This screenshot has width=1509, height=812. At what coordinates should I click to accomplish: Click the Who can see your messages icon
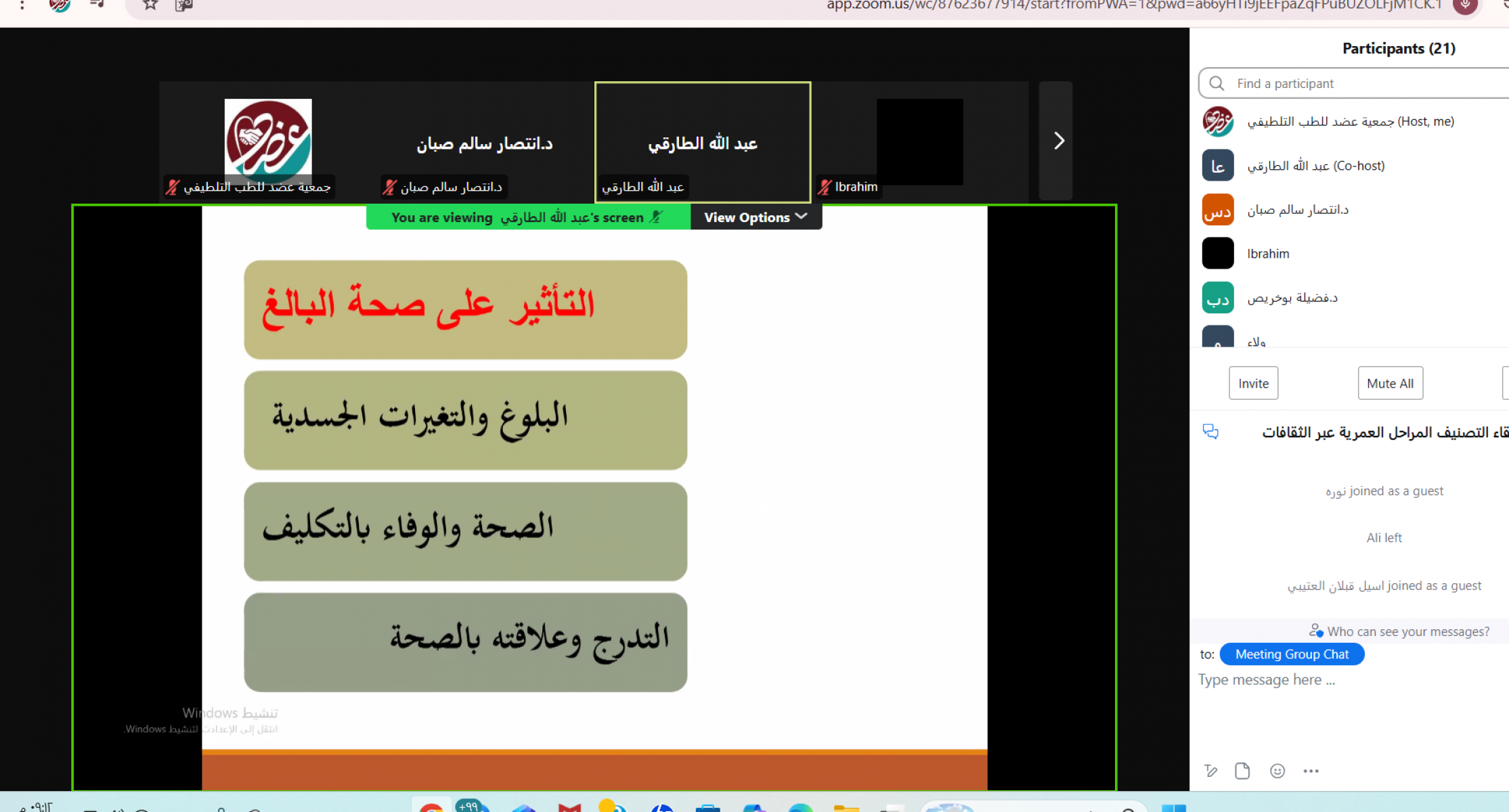click(x=1315, y=631)
